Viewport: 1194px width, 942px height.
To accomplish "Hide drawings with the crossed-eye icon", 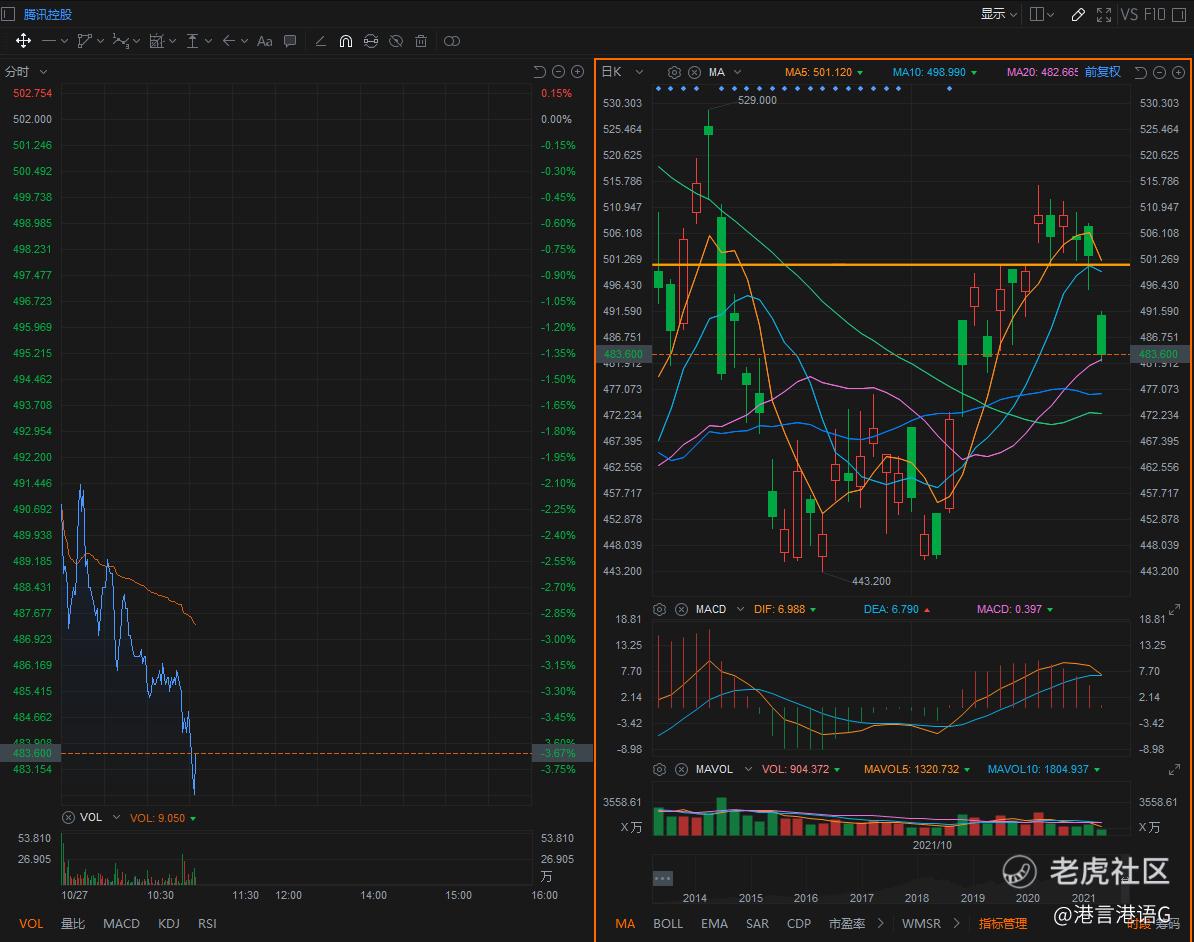I will (x=396, y=41).
